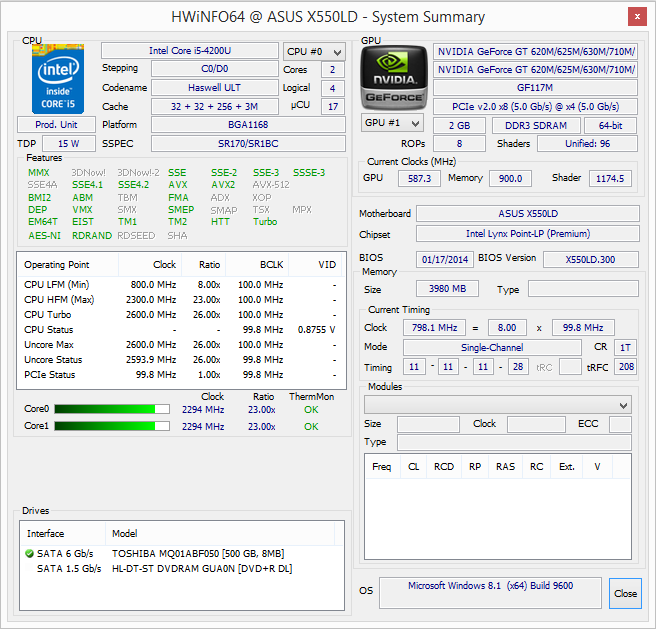Click the cache 32 + 32 + 256 + 3M field
The width and height of the screenshot is (656, 629).
(x=215, y=107)
